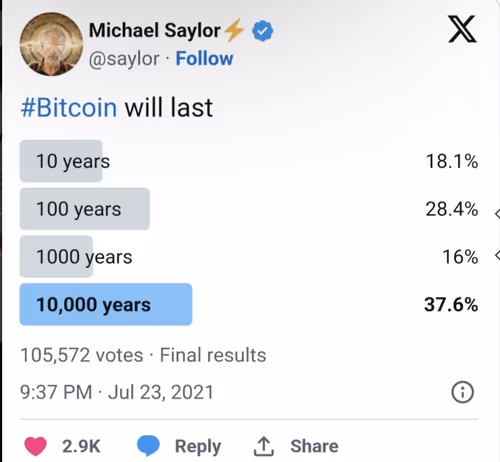
Task: Click the 2.9K likes count
Action: click(x=81, y=446)
